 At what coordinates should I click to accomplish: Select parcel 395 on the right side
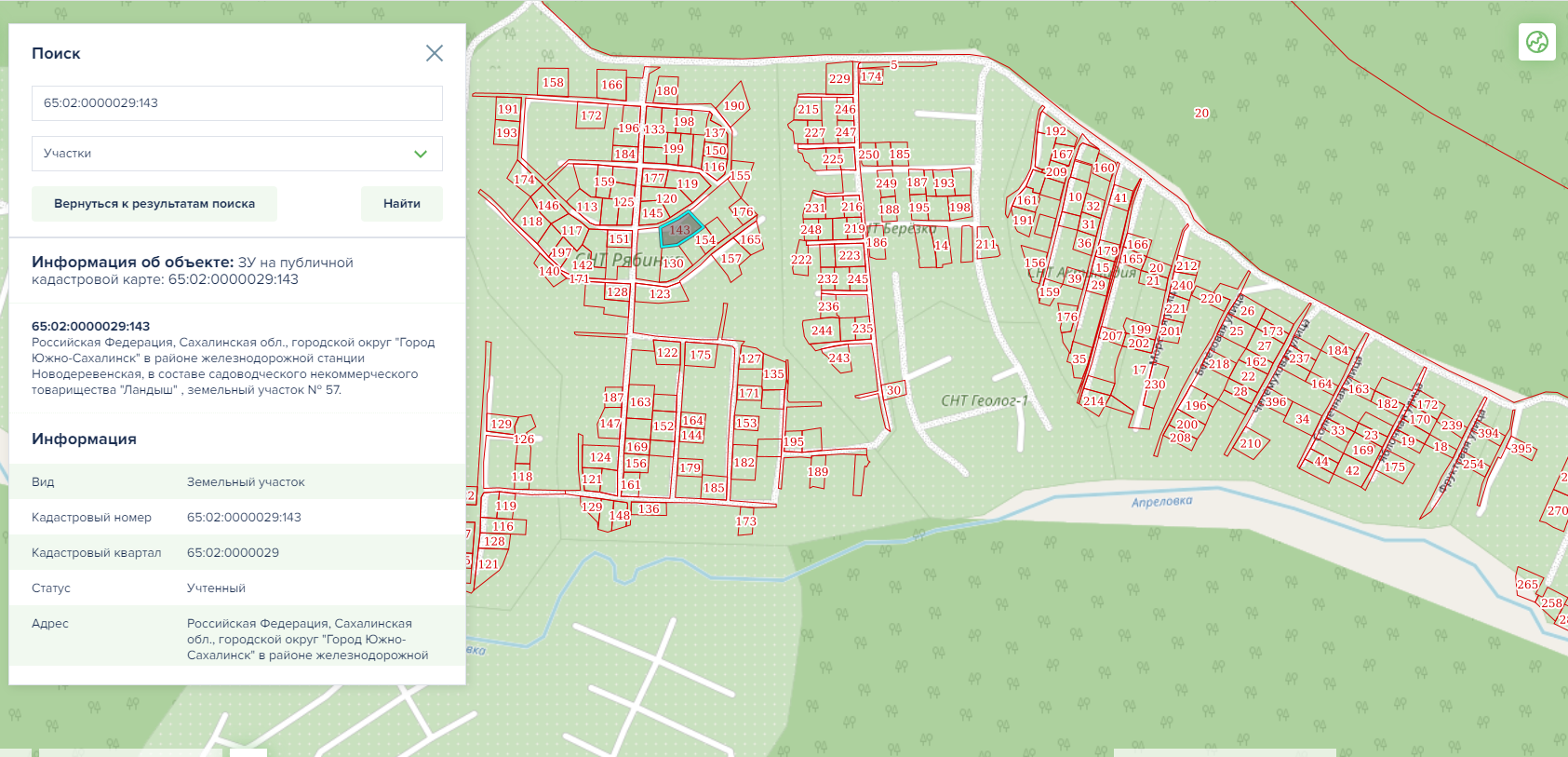pyautogui.click(x=1521, y=449)
